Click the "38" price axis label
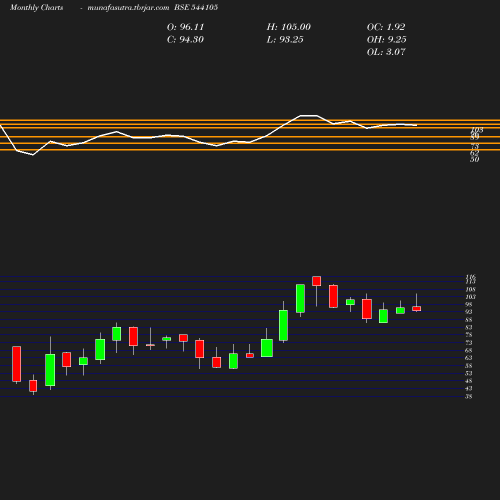The width and height of the screenshot is (500, 500). [469, 396]
